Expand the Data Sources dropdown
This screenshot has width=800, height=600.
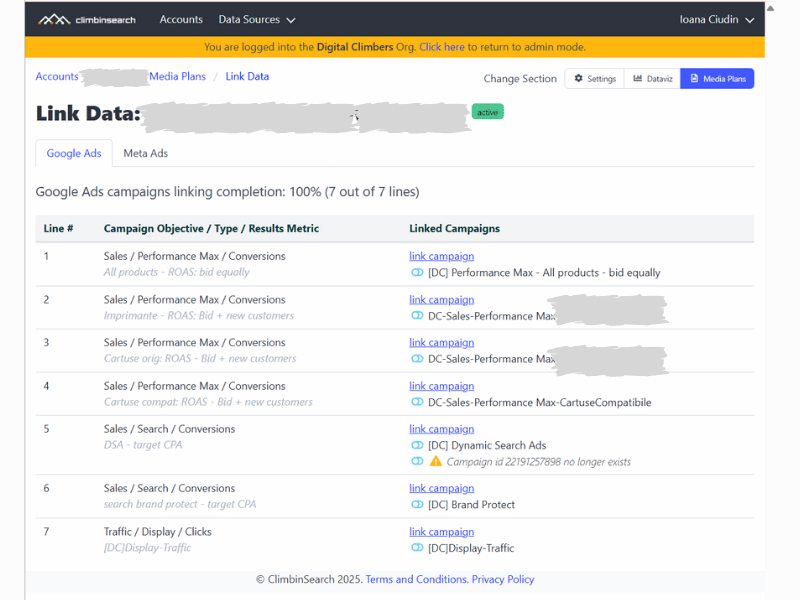(257, 19)
